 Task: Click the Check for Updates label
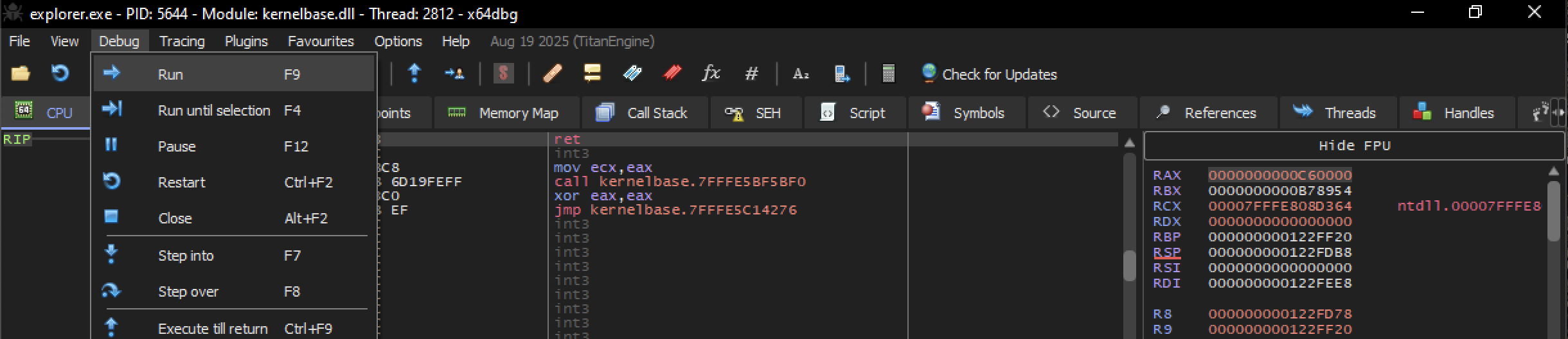click(x=999, y=74)
